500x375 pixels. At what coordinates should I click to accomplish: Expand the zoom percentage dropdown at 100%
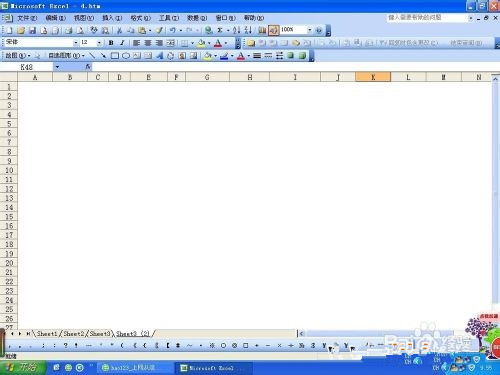click(x=309, y=30)
